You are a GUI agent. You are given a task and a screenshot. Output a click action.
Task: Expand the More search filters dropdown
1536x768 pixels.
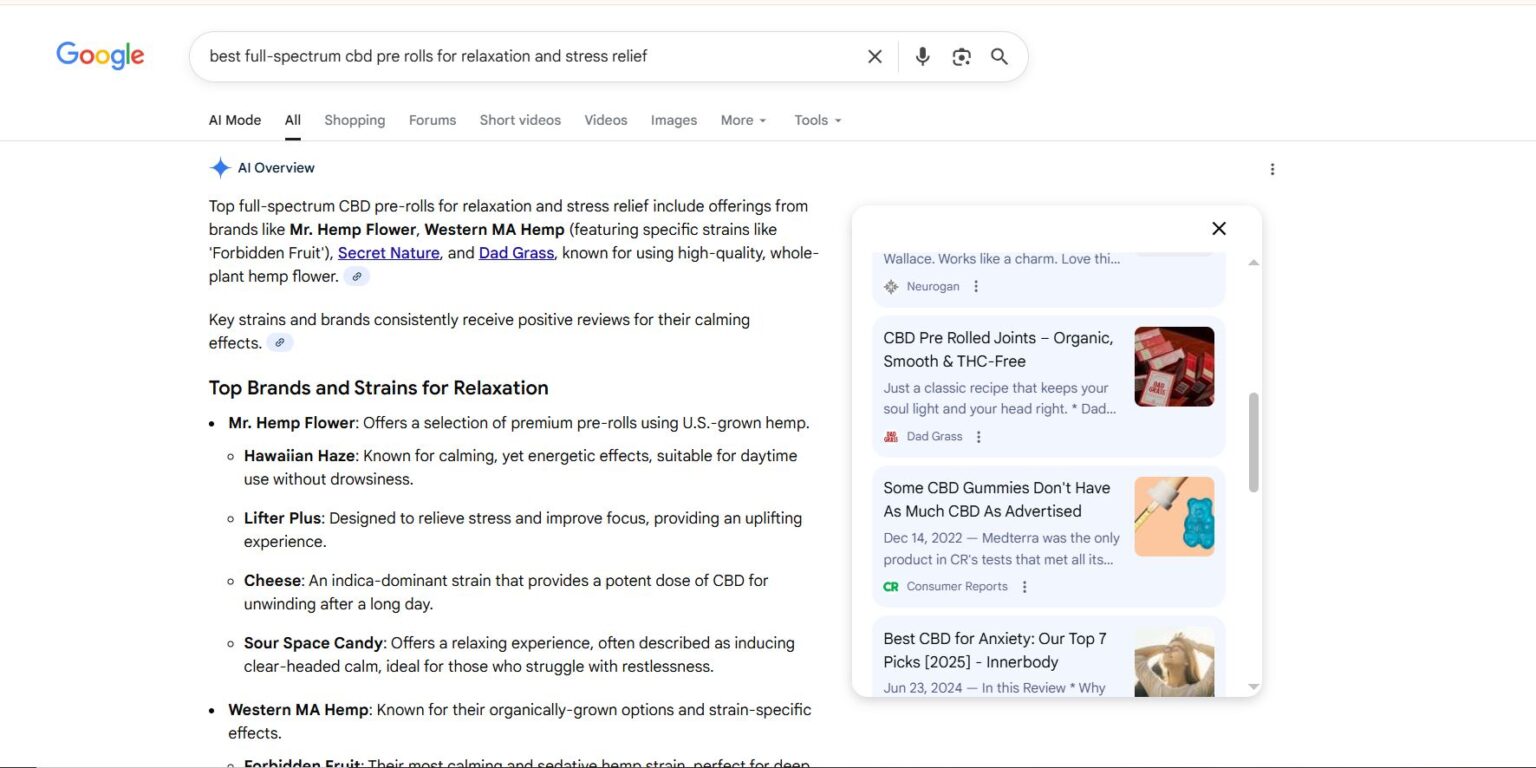pyautogui.click(x=743, y=120)
